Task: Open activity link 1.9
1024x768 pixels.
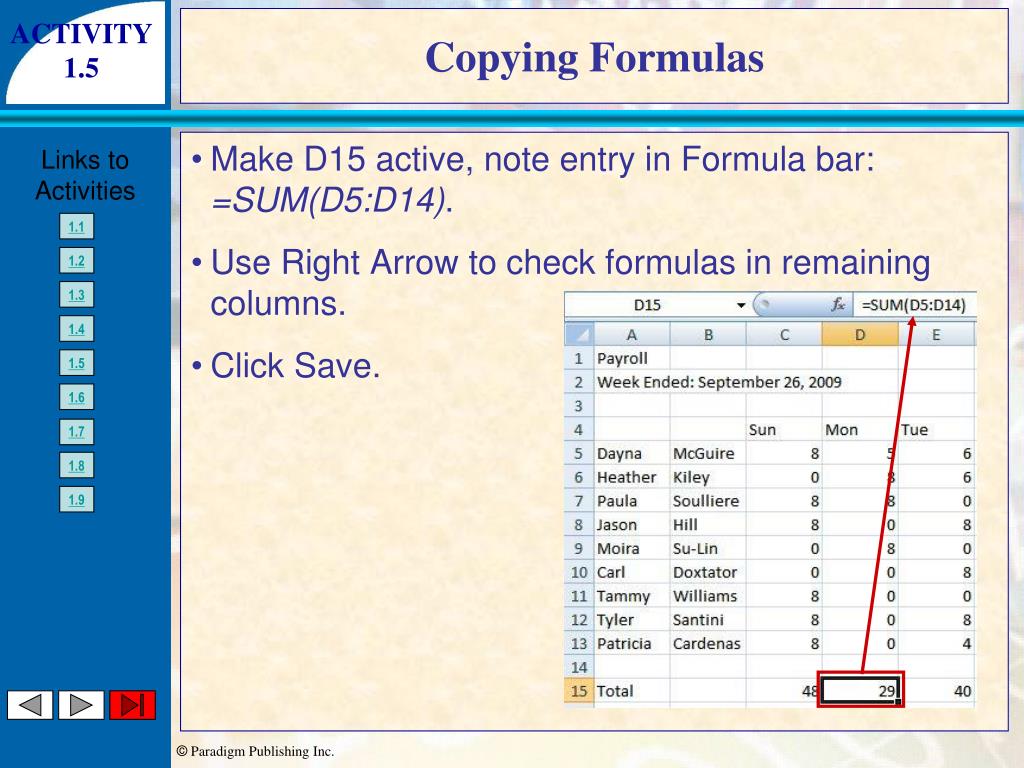Action: 76,500
